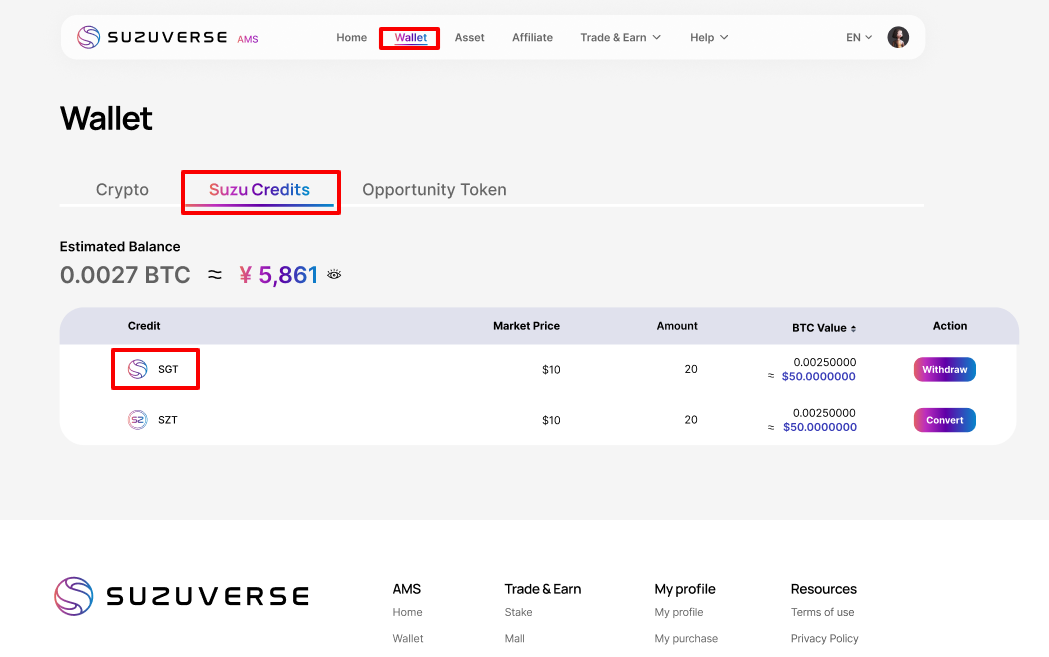The height and width of the screenshot is (657, 1049).
Task: Toggle balance visibility eye icon
Action: pyautogui.click(x=334, y=275)
